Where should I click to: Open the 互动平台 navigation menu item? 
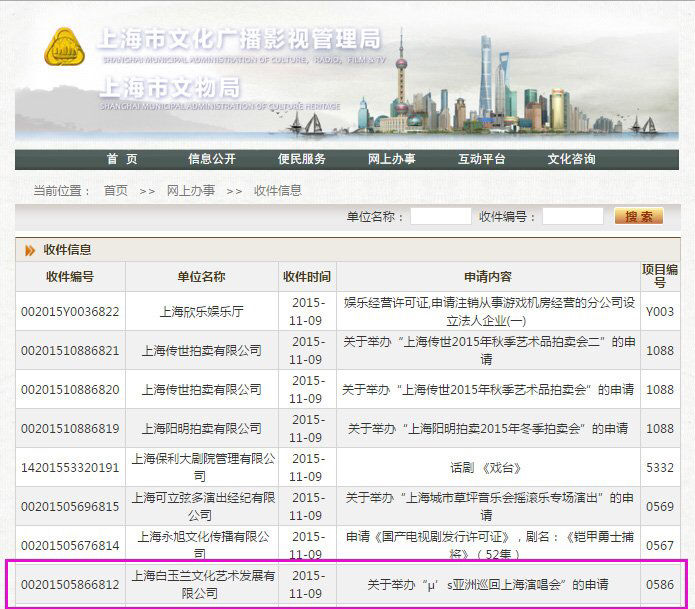[481, 159]
